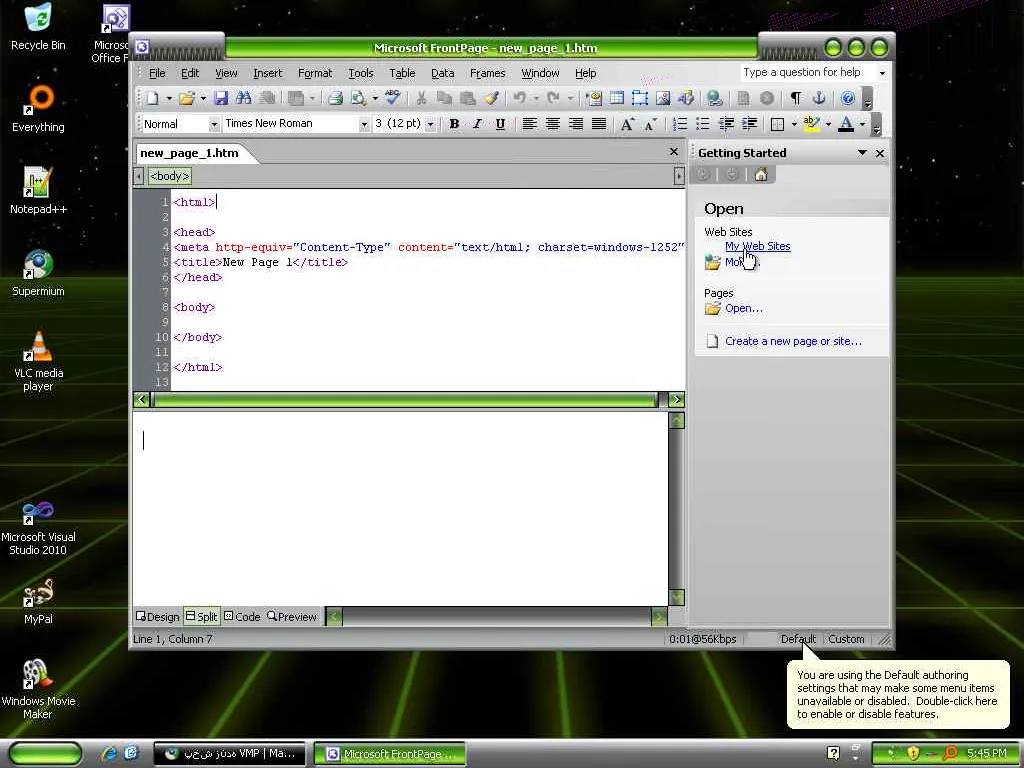Screen dimensions: 1024x768
Task: Click the Home icon in Getting Started pane
Action: point(761,174)
